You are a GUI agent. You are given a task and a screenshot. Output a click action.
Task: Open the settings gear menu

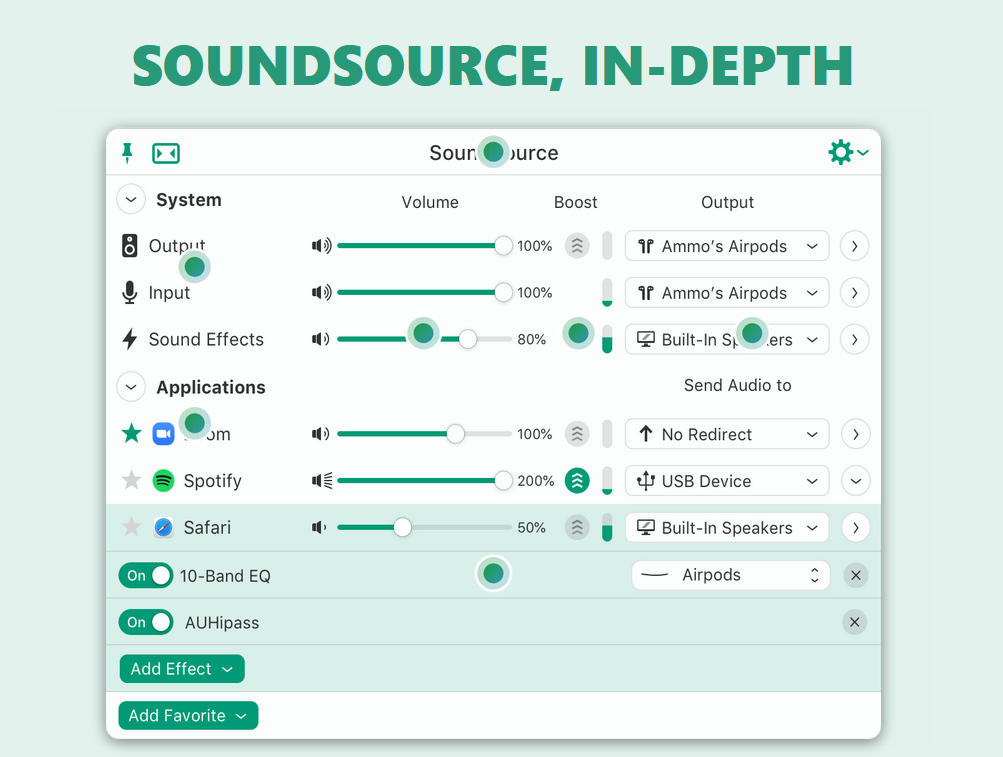tap(848, 152)
